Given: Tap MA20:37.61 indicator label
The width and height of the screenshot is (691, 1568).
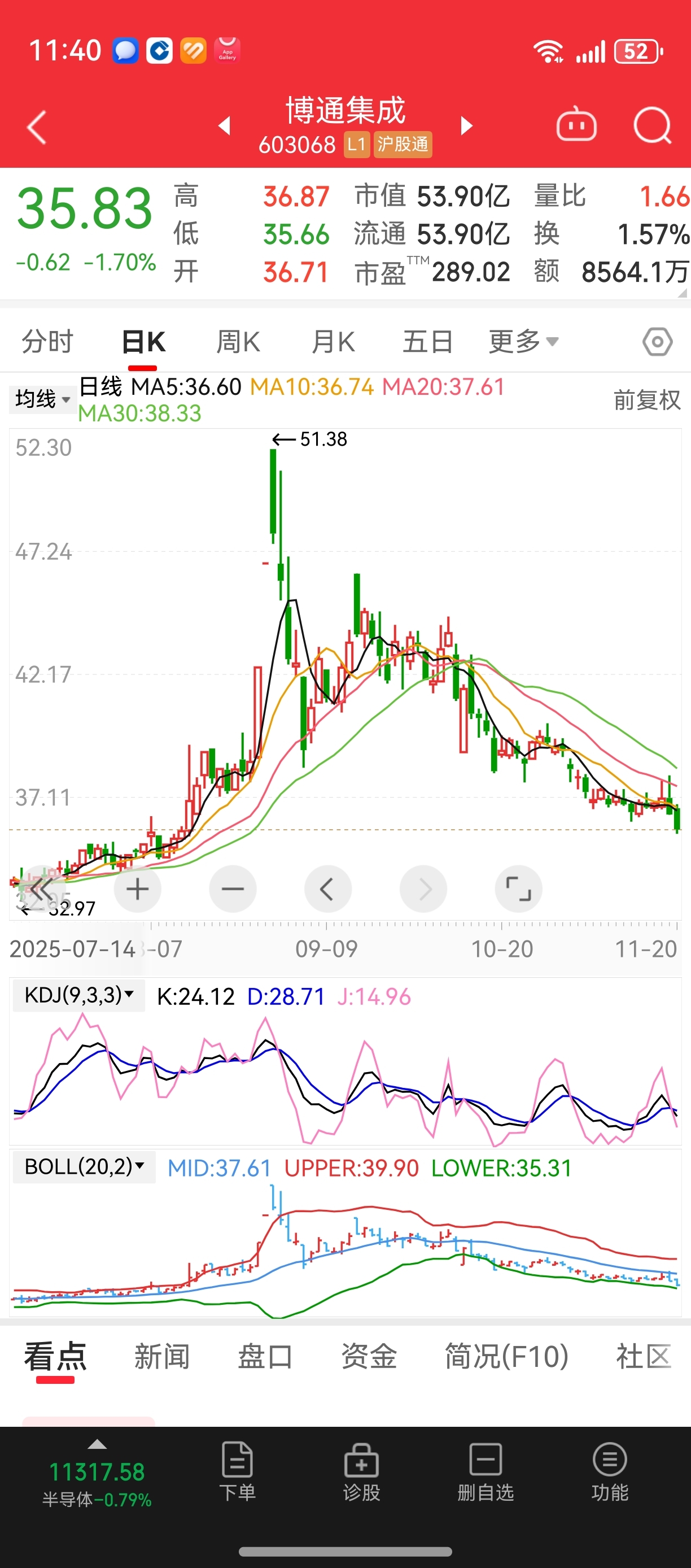Looking at the screenshot, I should 443,386.
